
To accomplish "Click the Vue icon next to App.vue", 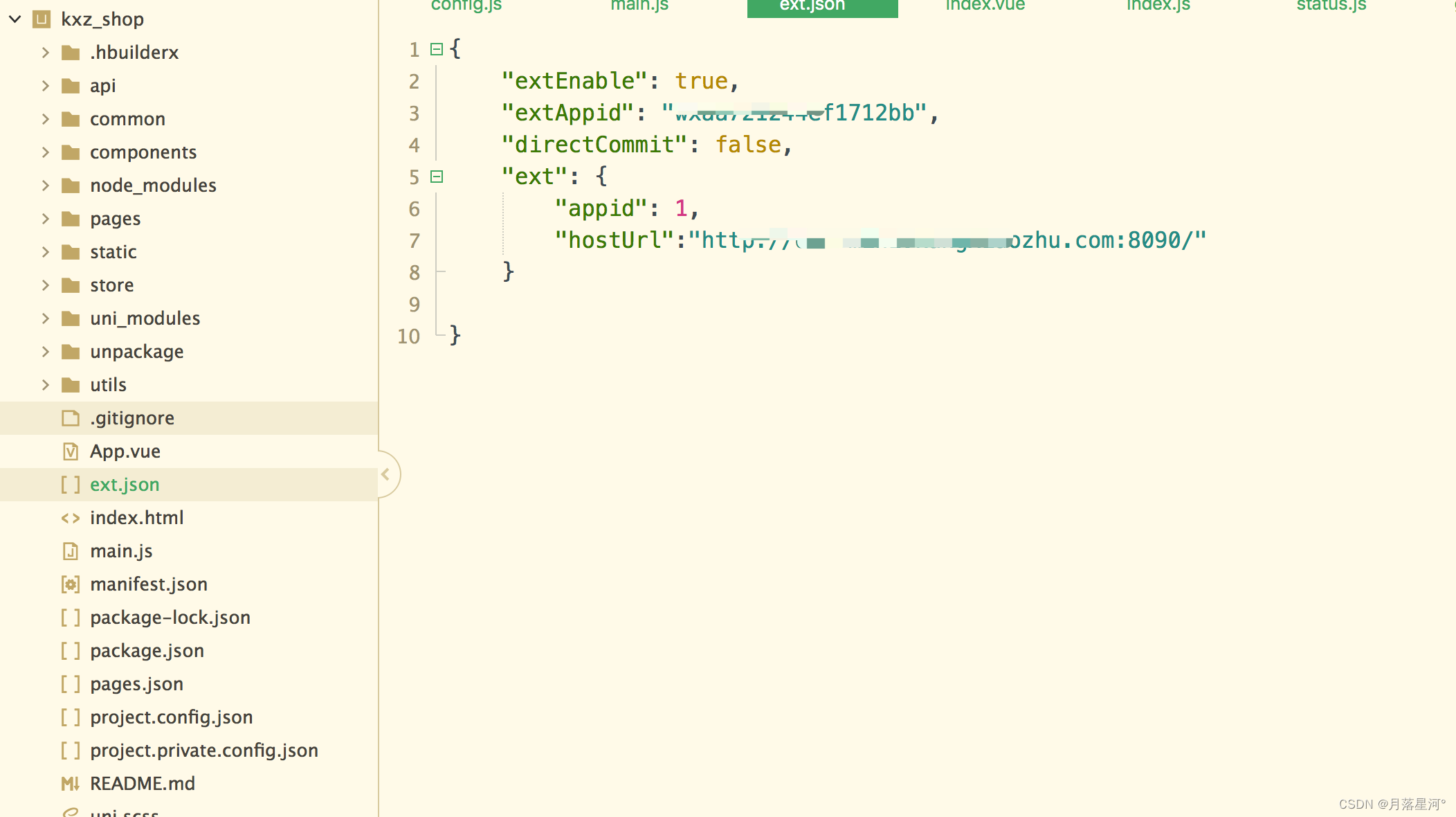I will (x=71, y=451).
